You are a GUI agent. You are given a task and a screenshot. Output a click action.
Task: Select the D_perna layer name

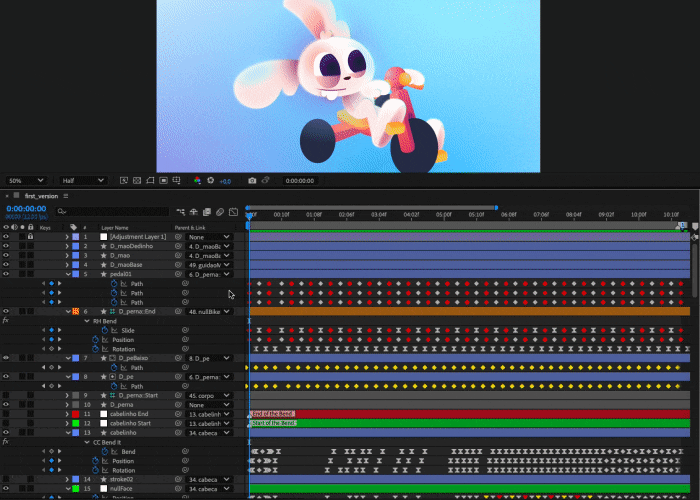(121, 404)
